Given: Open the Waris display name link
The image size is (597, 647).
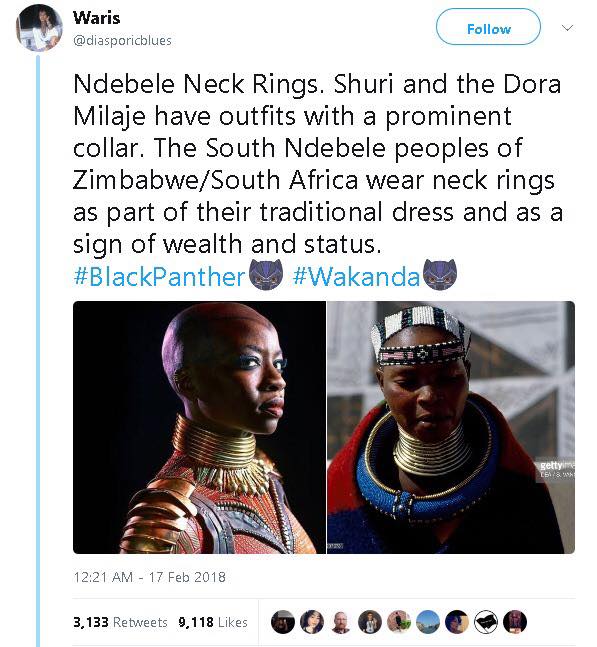Looking at the screenshot, I should click(97, 18).
